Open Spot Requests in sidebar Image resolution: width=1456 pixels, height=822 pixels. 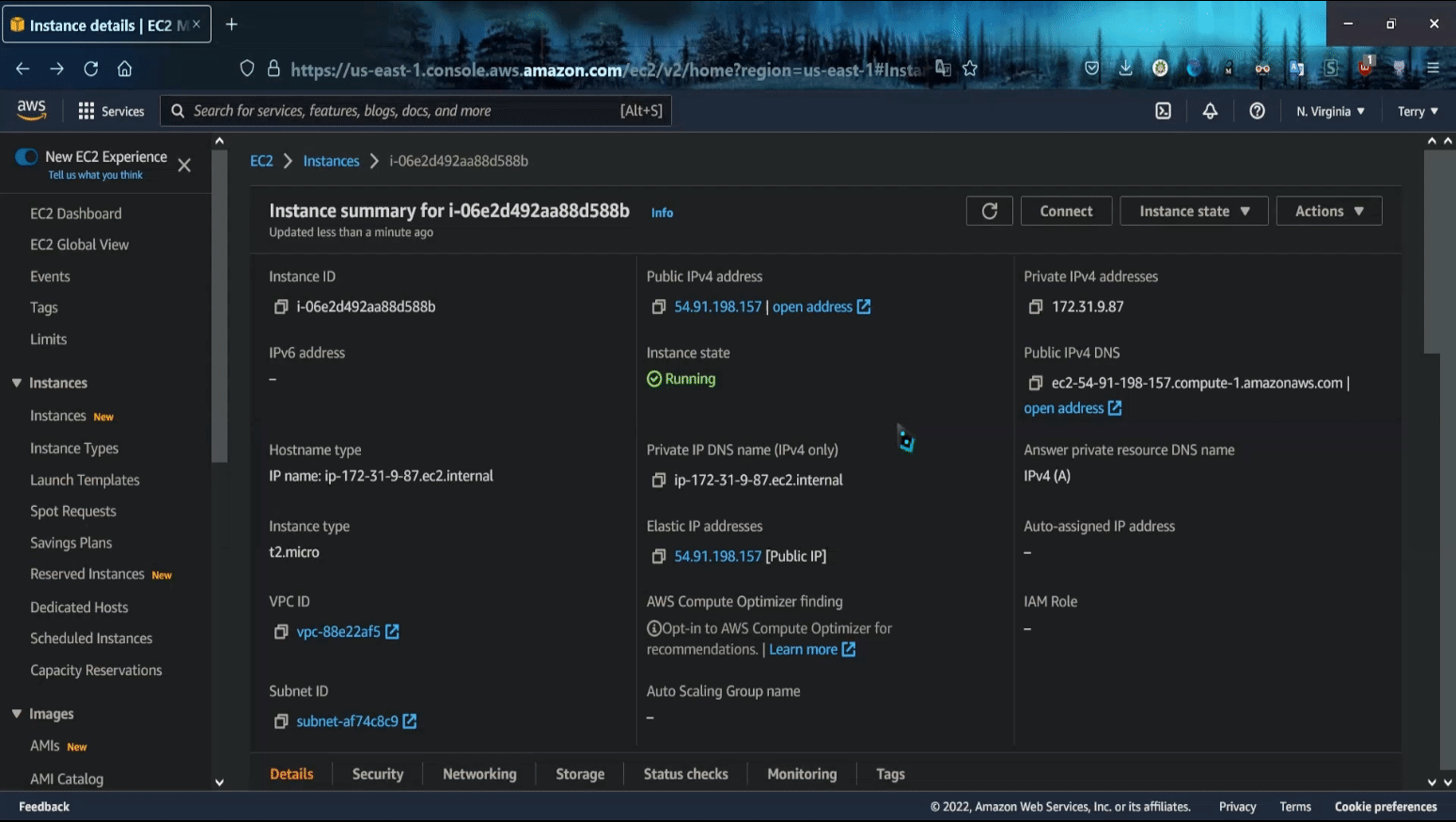73,511
